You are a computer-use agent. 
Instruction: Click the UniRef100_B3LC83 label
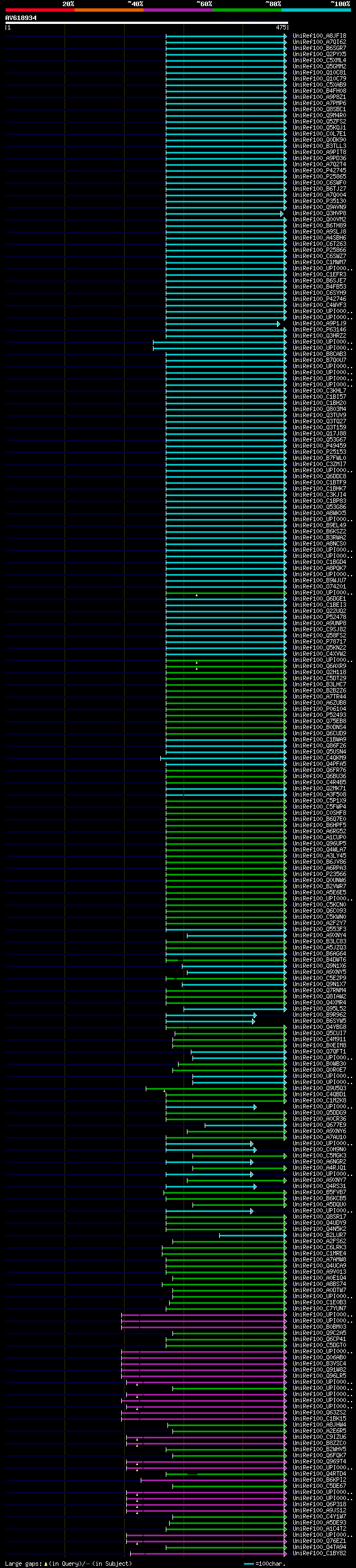(x=319, y=941)
